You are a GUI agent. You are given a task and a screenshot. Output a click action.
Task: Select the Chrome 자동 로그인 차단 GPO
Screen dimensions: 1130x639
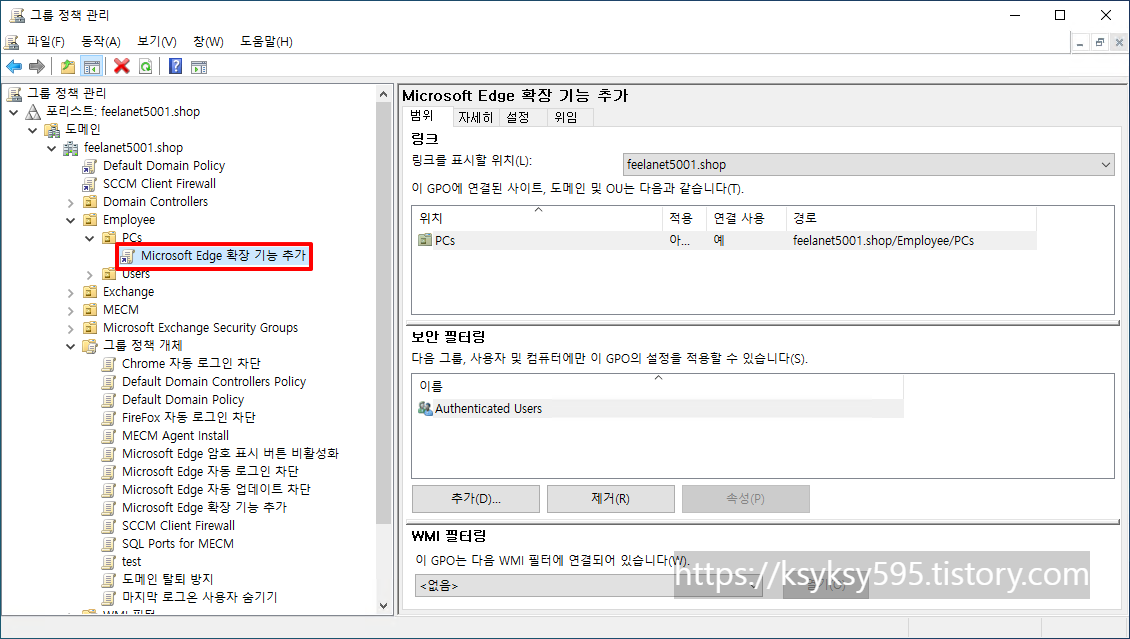click(x=191, y=364)
